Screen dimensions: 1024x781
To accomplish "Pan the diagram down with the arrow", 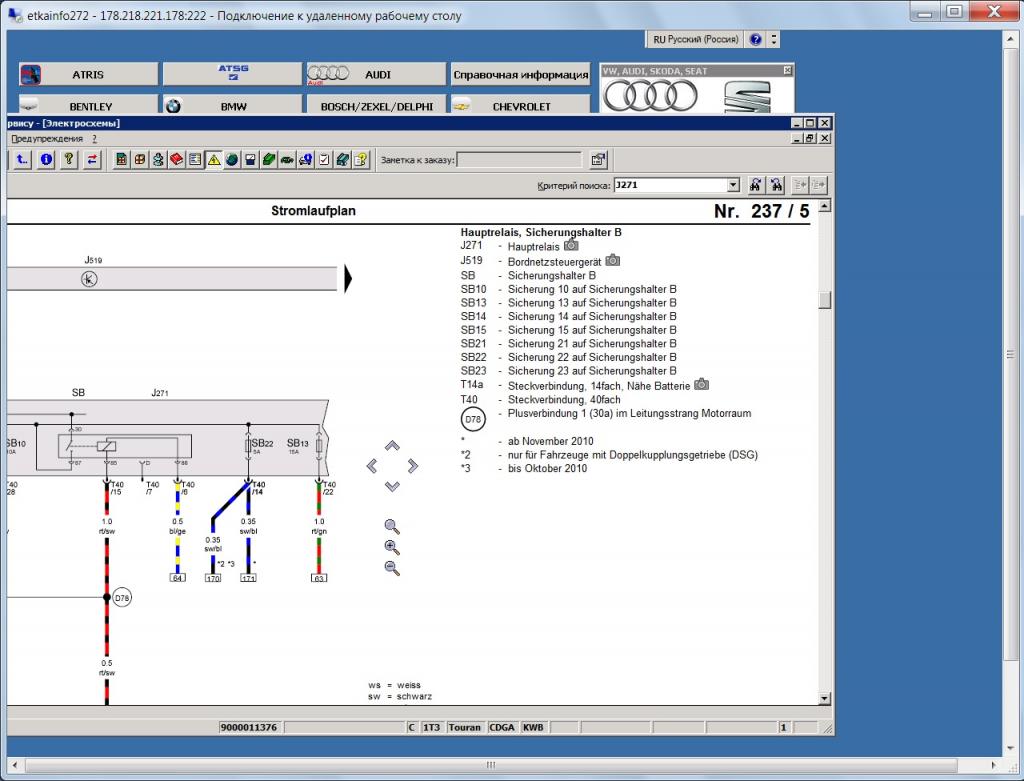I will coord(392,486).
